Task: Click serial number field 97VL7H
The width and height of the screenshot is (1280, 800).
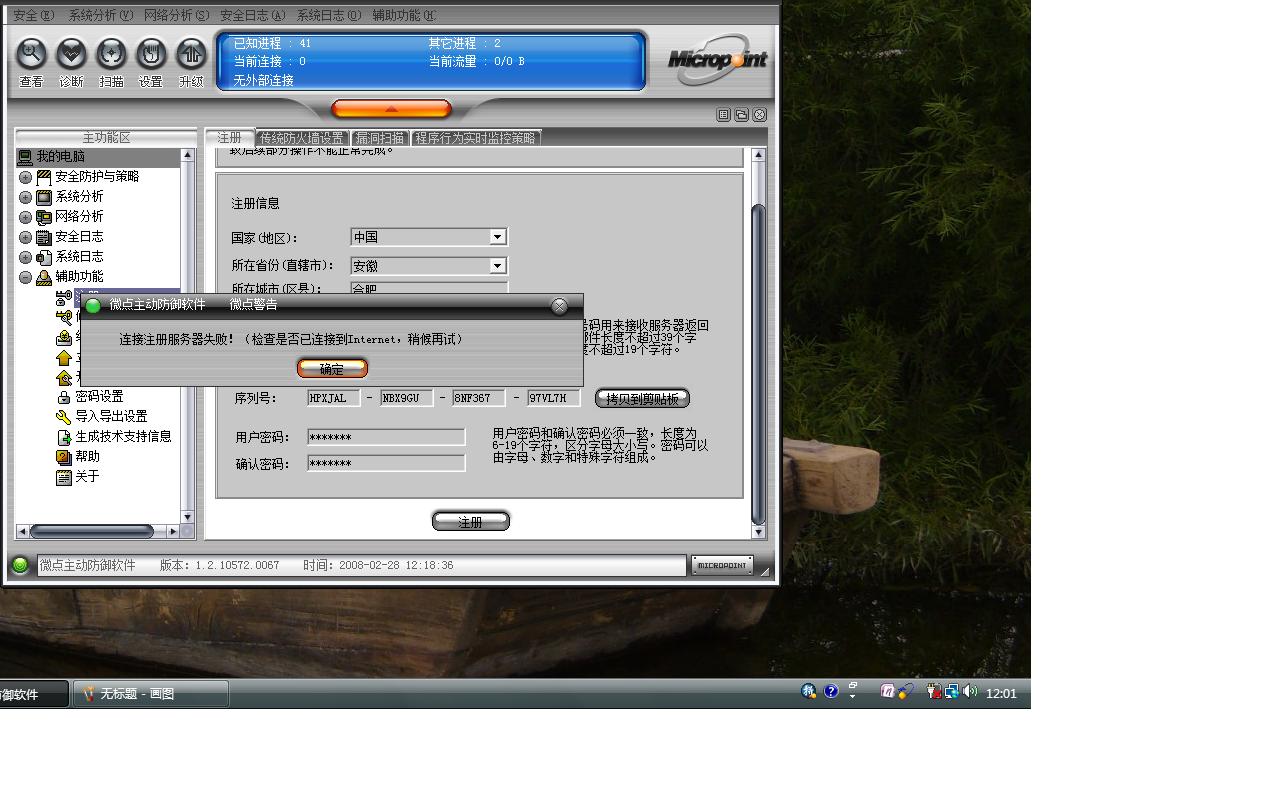Action: (554, 398)
